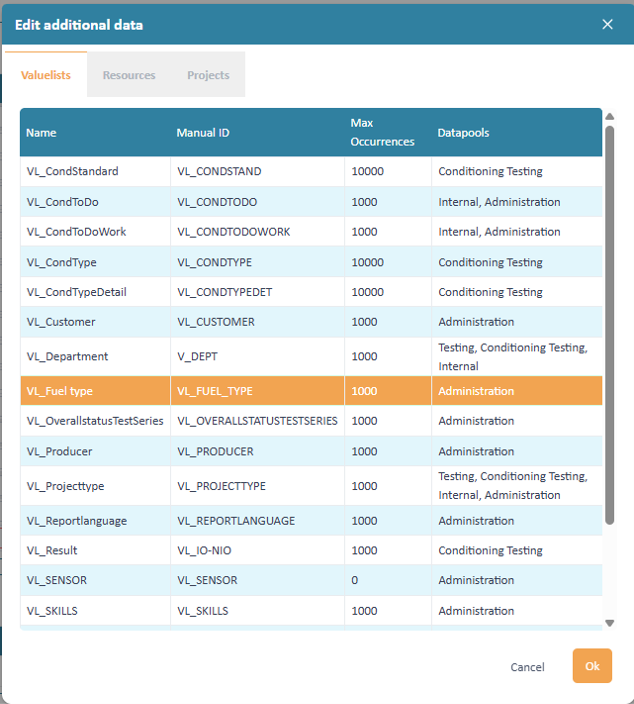The height and width of the screenshot is (704, 634).
Task: Select the VL_CondStandard row name
Action: pyautogui.click(x=95, y=171)
